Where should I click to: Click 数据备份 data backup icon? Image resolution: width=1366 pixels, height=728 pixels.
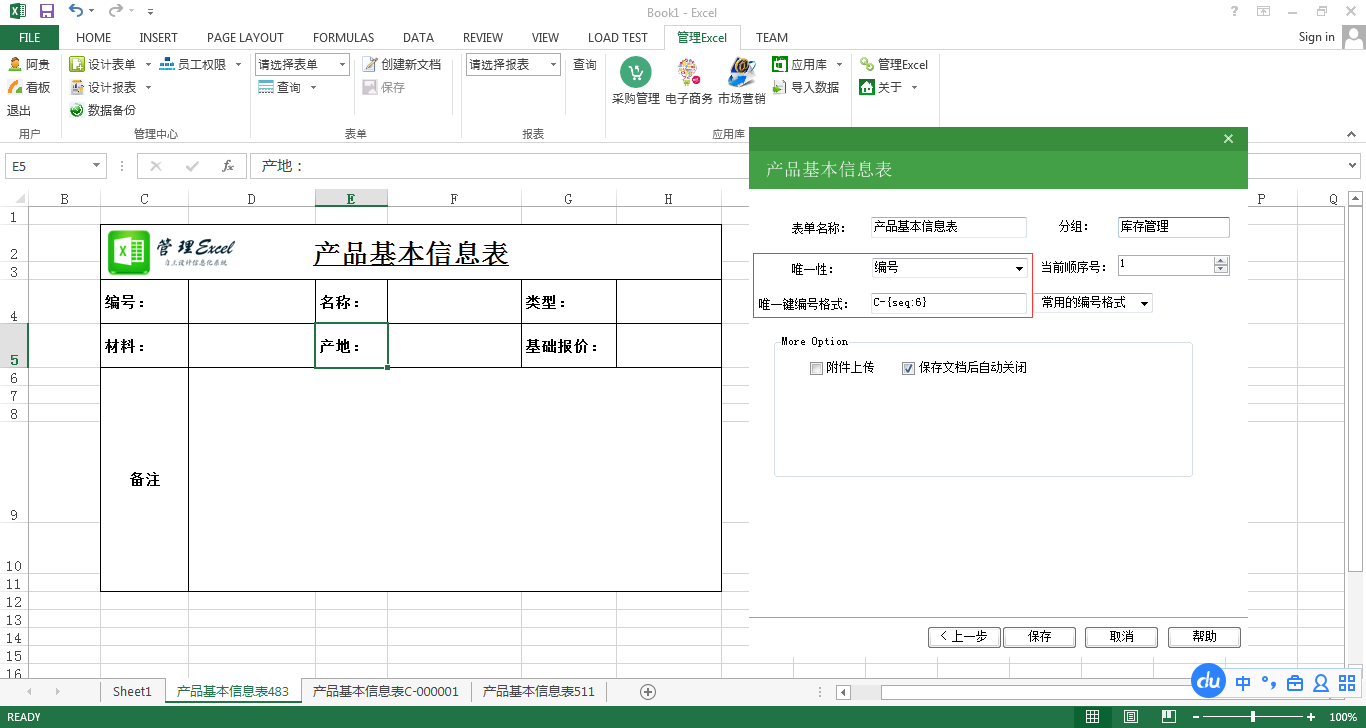click(77, 110)
